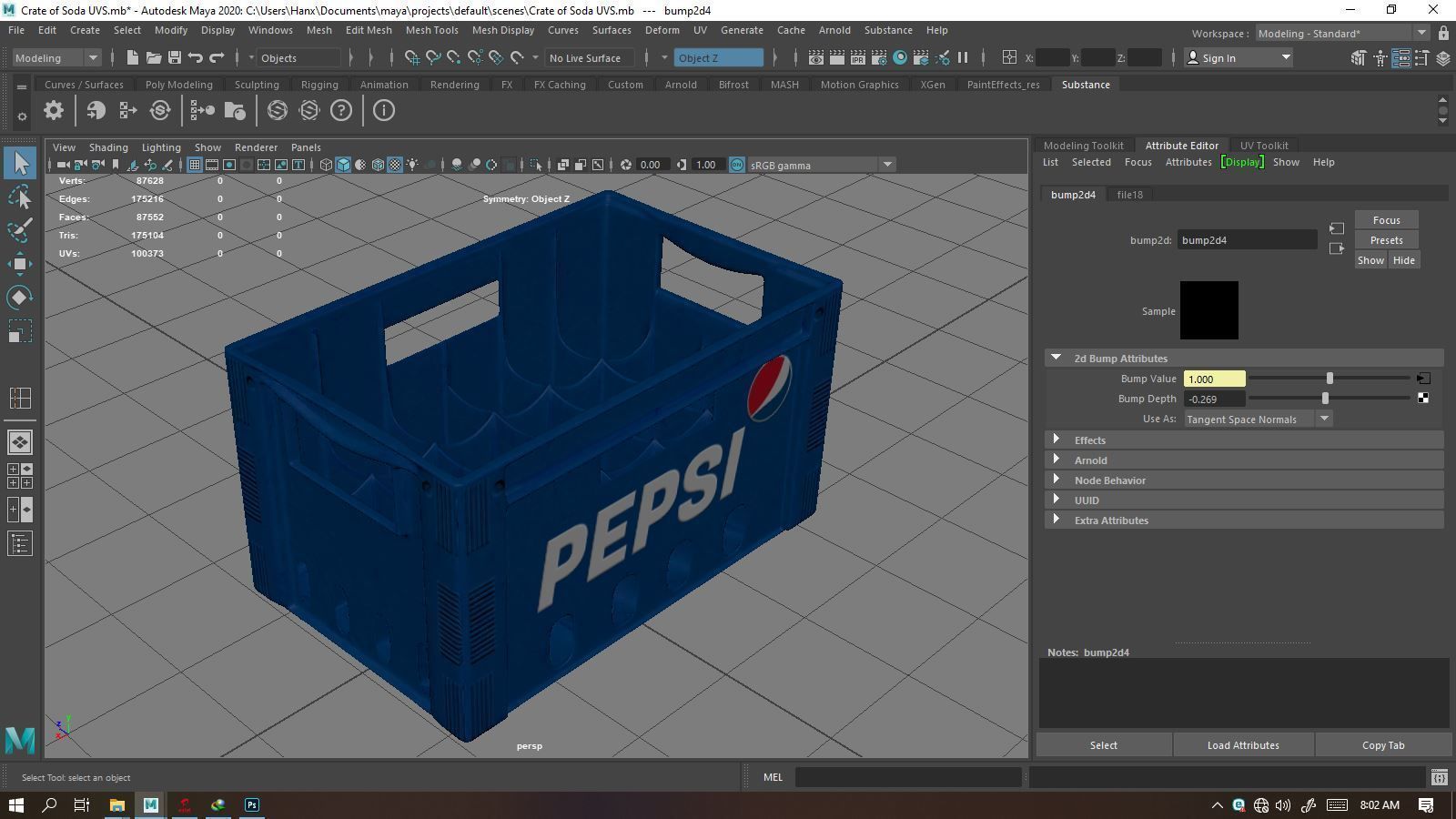Open the viewport Shading menu
This screenshot has height=819, width=1456.
(x=108, y=147)
